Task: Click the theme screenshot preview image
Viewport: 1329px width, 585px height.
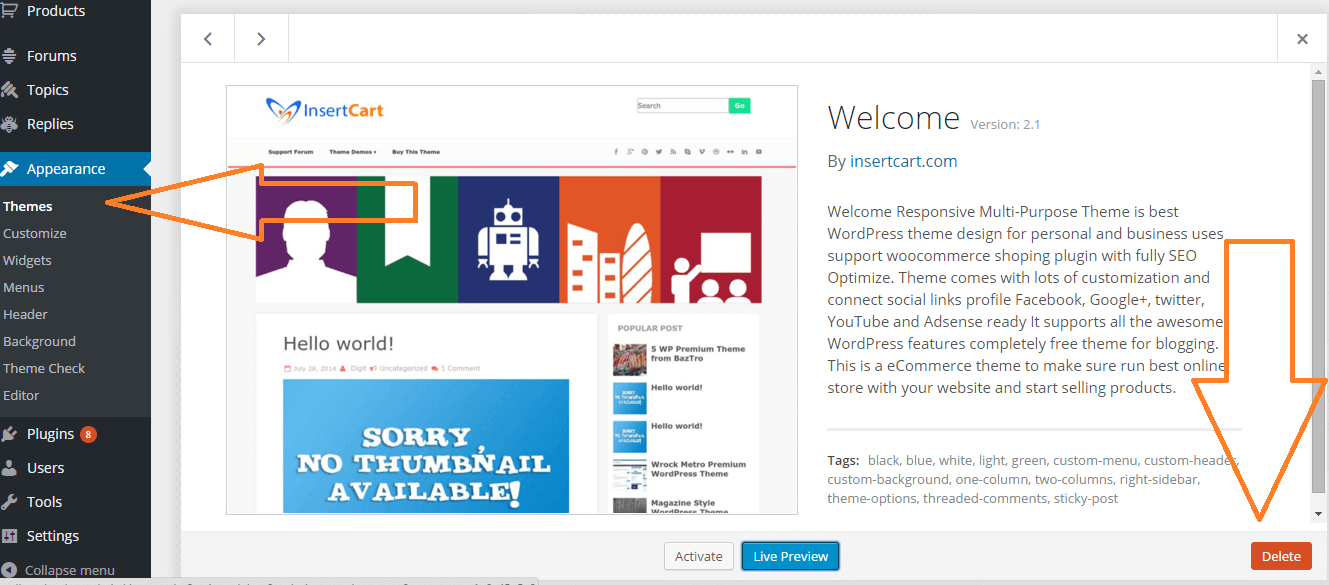Action: (x=511, y=300)
